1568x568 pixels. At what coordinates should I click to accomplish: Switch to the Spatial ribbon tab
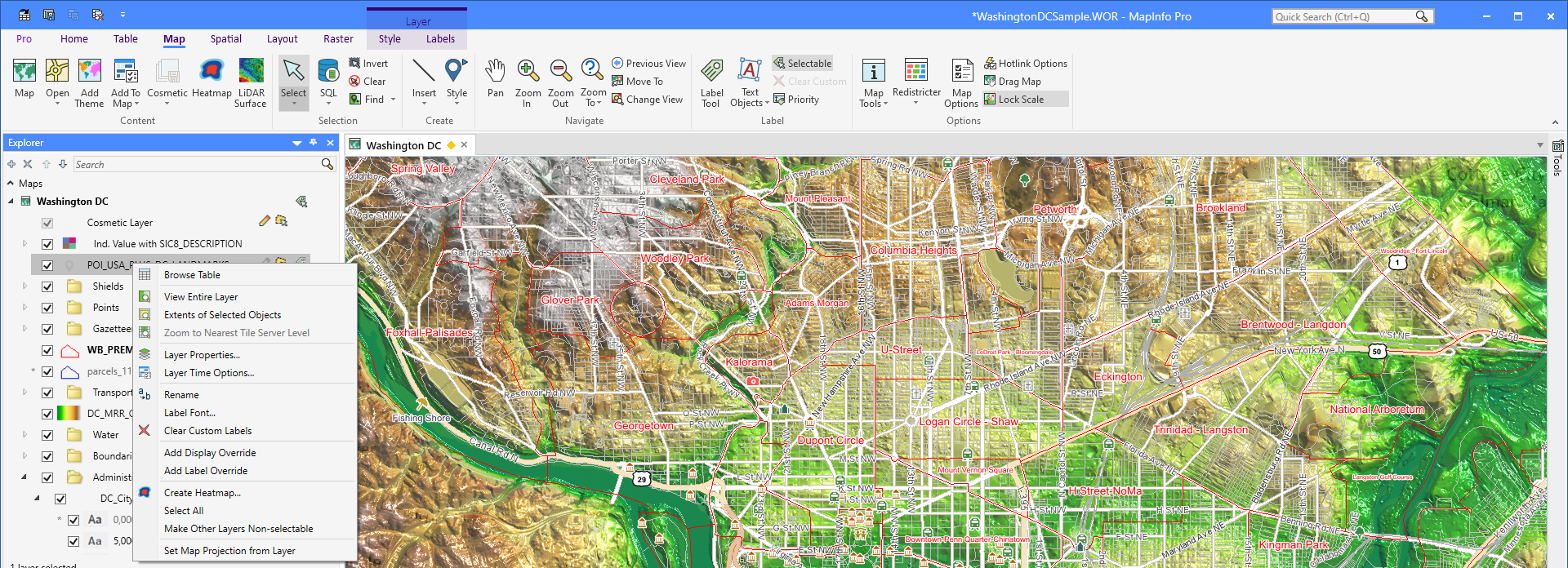(x=225, y=38)
